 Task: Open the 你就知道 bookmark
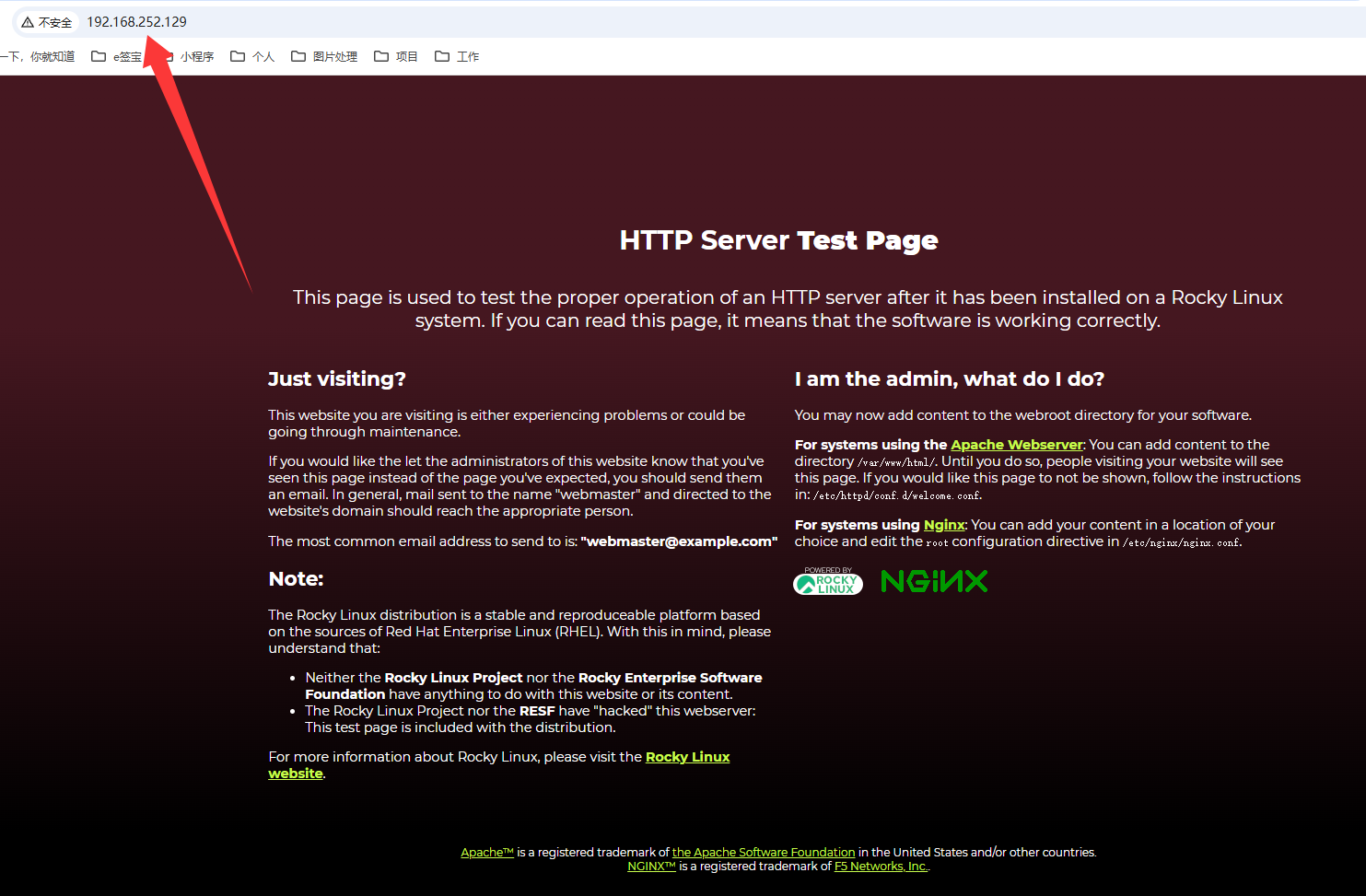tap(41, 57)
